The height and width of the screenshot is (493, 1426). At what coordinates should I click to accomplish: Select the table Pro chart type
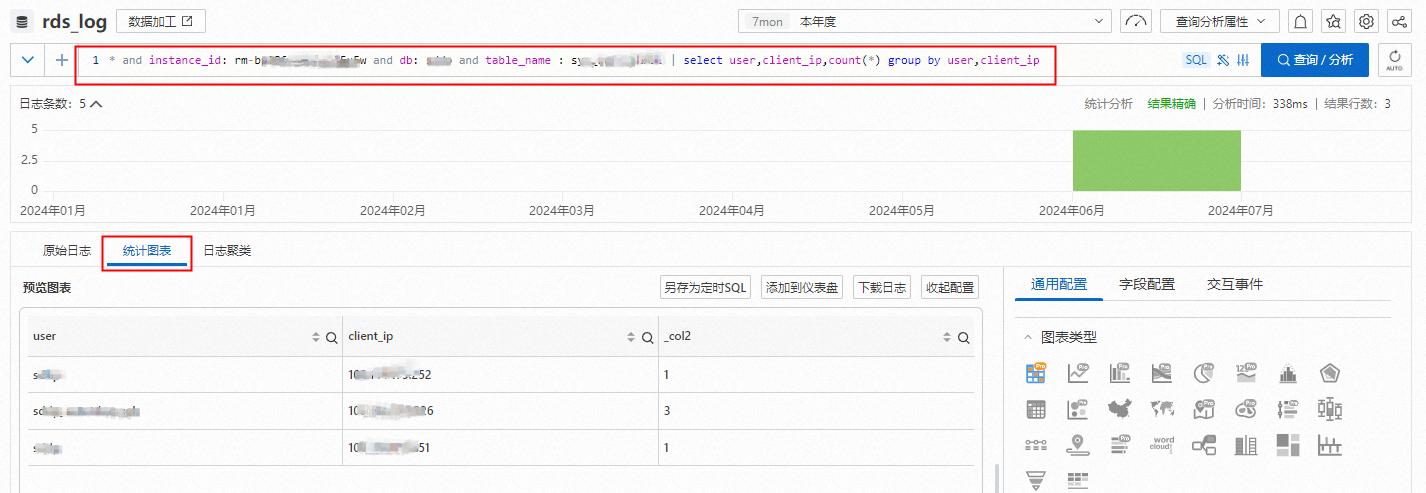point(1036,373)
